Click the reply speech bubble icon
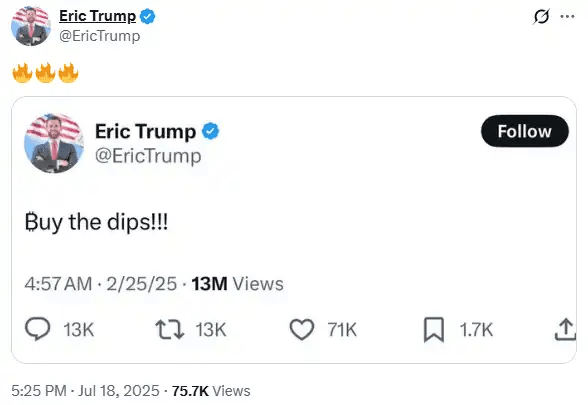The width and height of the screenshot is (588, 405). (38, 329)
